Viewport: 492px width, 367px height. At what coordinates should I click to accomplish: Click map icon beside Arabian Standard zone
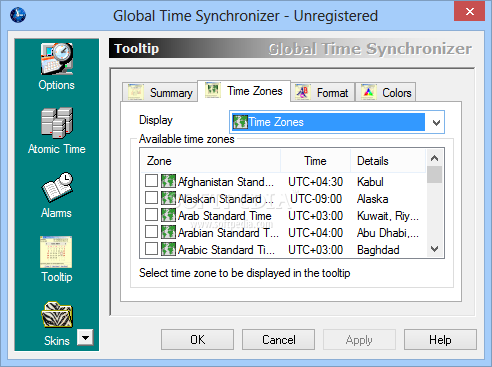click(168, 232)
